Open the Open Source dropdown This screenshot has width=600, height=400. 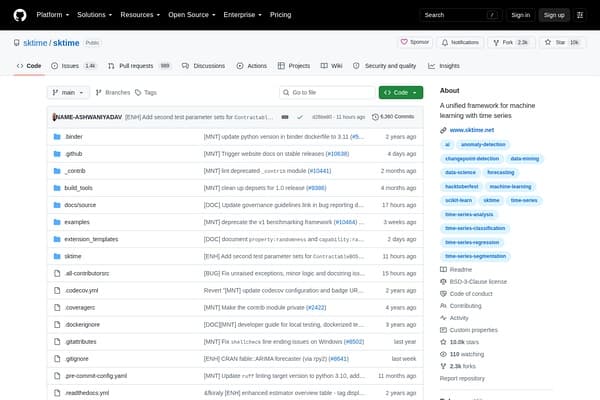[x=192, y=15]
